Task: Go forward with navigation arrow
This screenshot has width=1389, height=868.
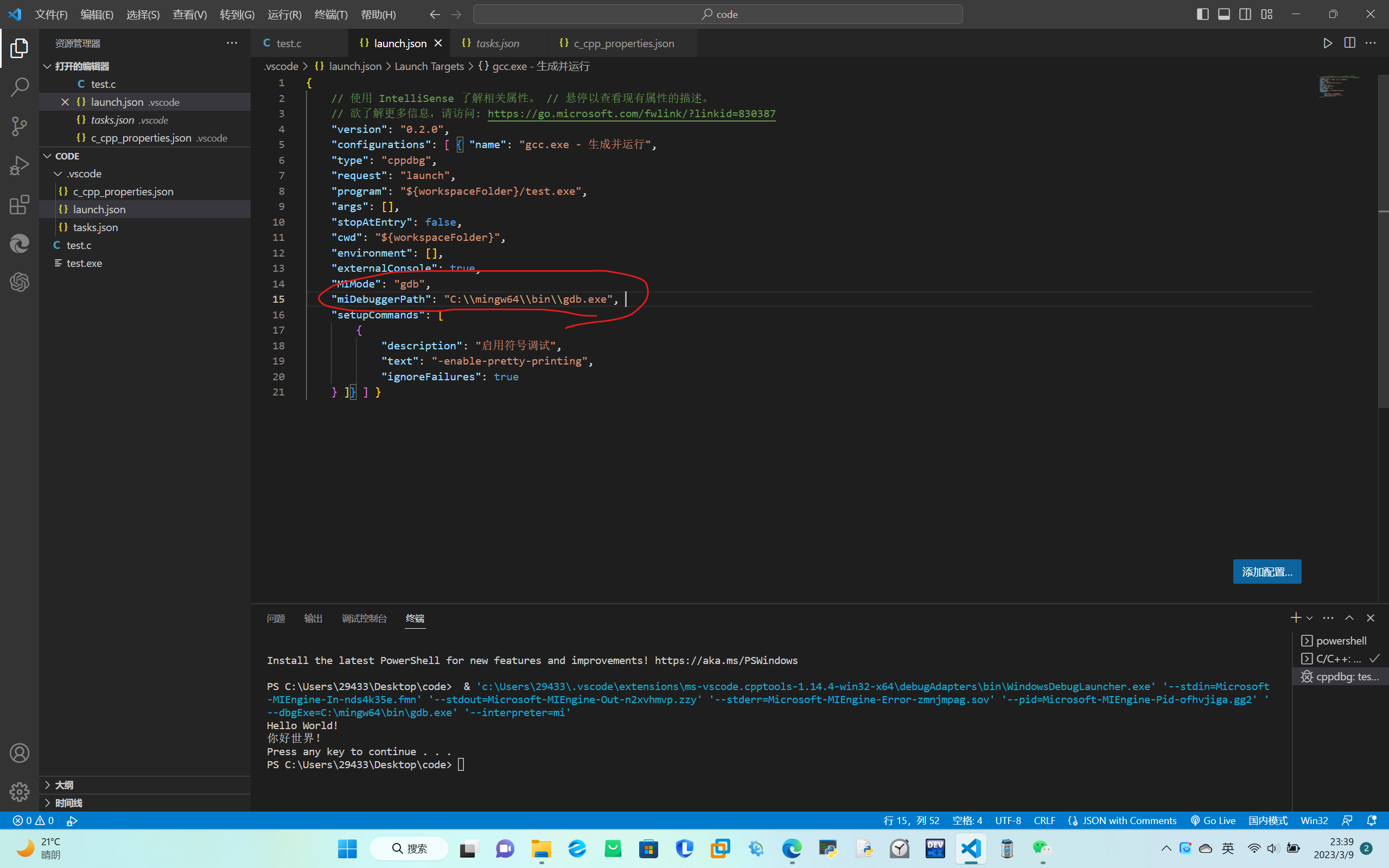Action: (x=456, y=14)
